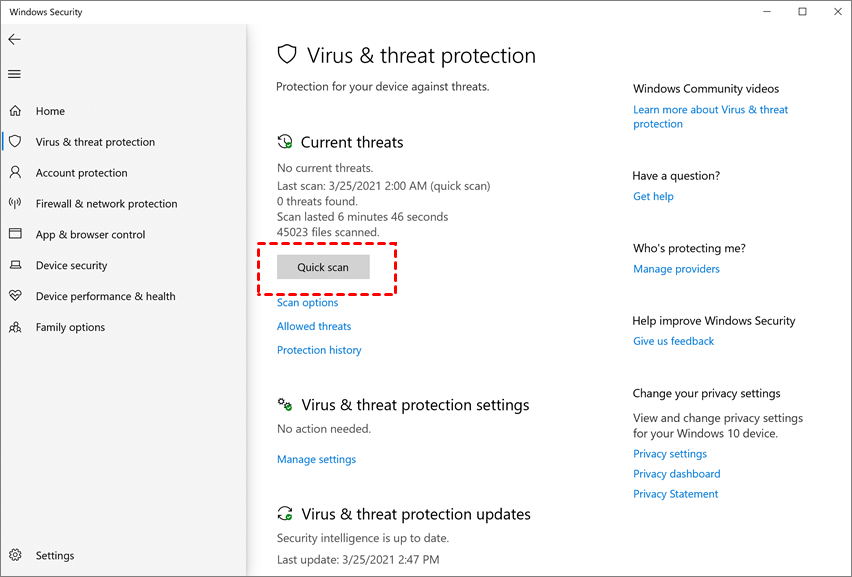Click the Privacy dashboard link
Image resolution: width=852 pixels, height=577 pixels.
tap(676, 474)
